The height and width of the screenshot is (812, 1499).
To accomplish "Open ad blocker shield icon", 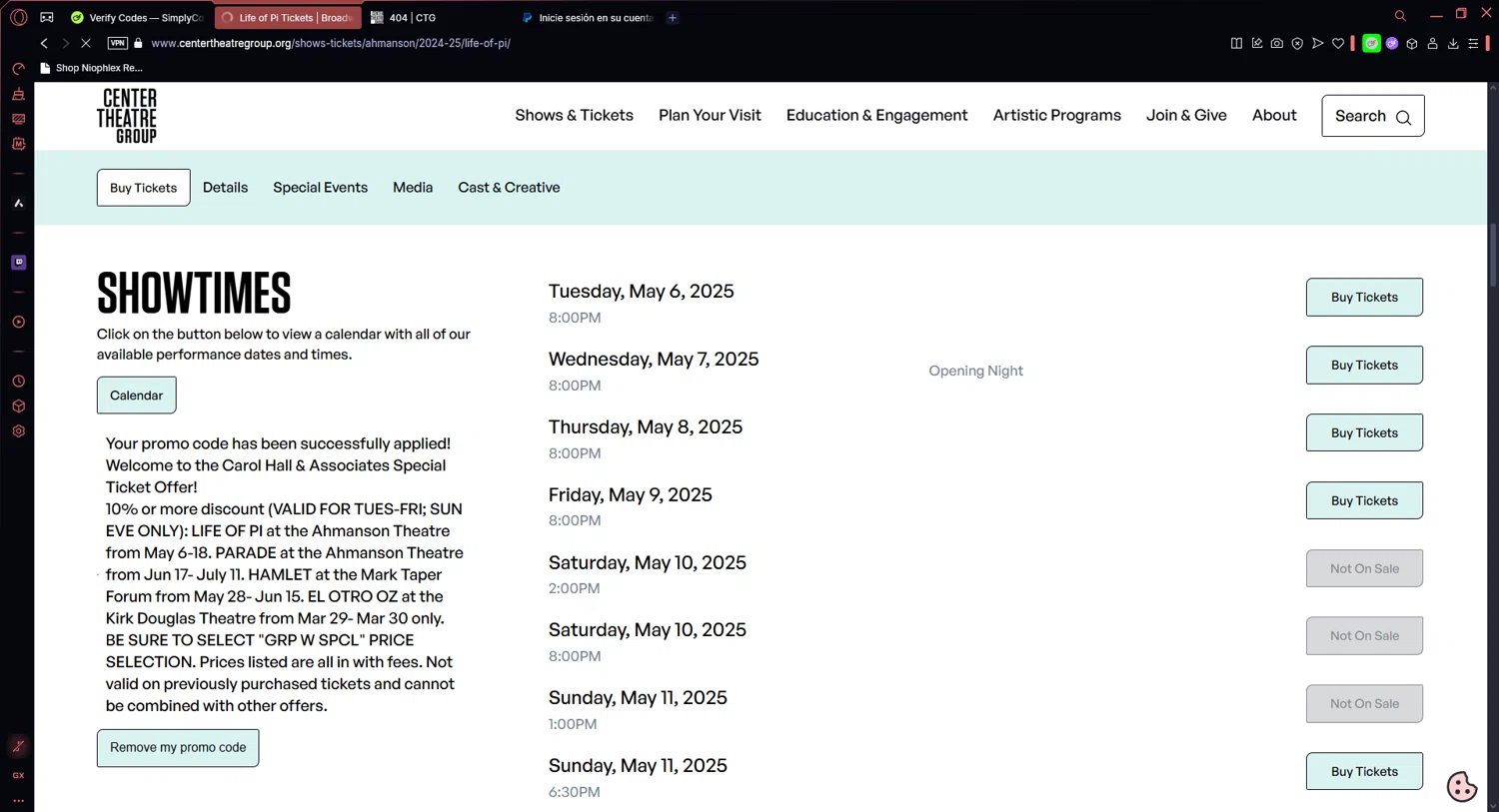I will (1297, 43).
